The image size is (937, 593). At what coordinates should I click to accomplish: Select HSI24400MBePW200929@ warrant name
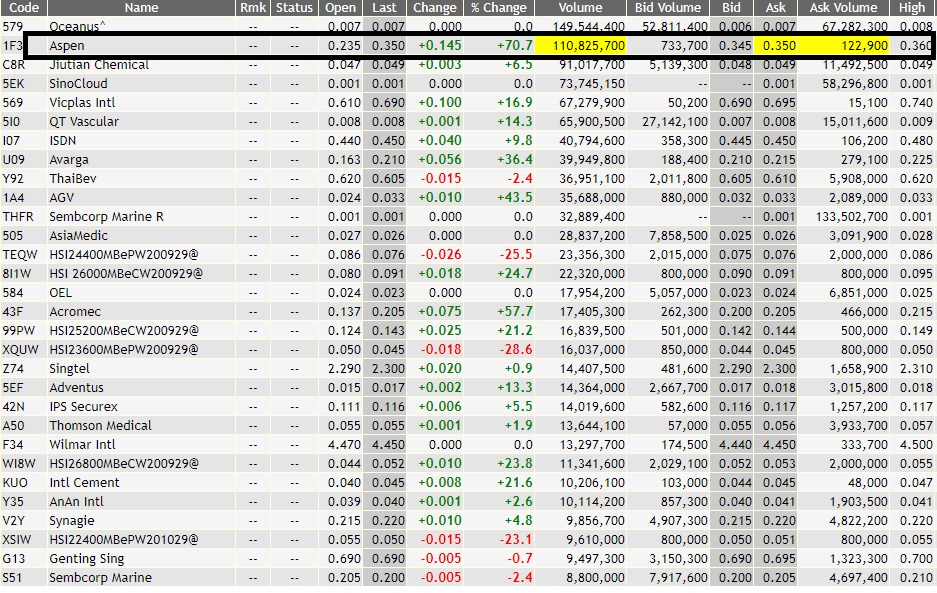click(x=123, y=255)
